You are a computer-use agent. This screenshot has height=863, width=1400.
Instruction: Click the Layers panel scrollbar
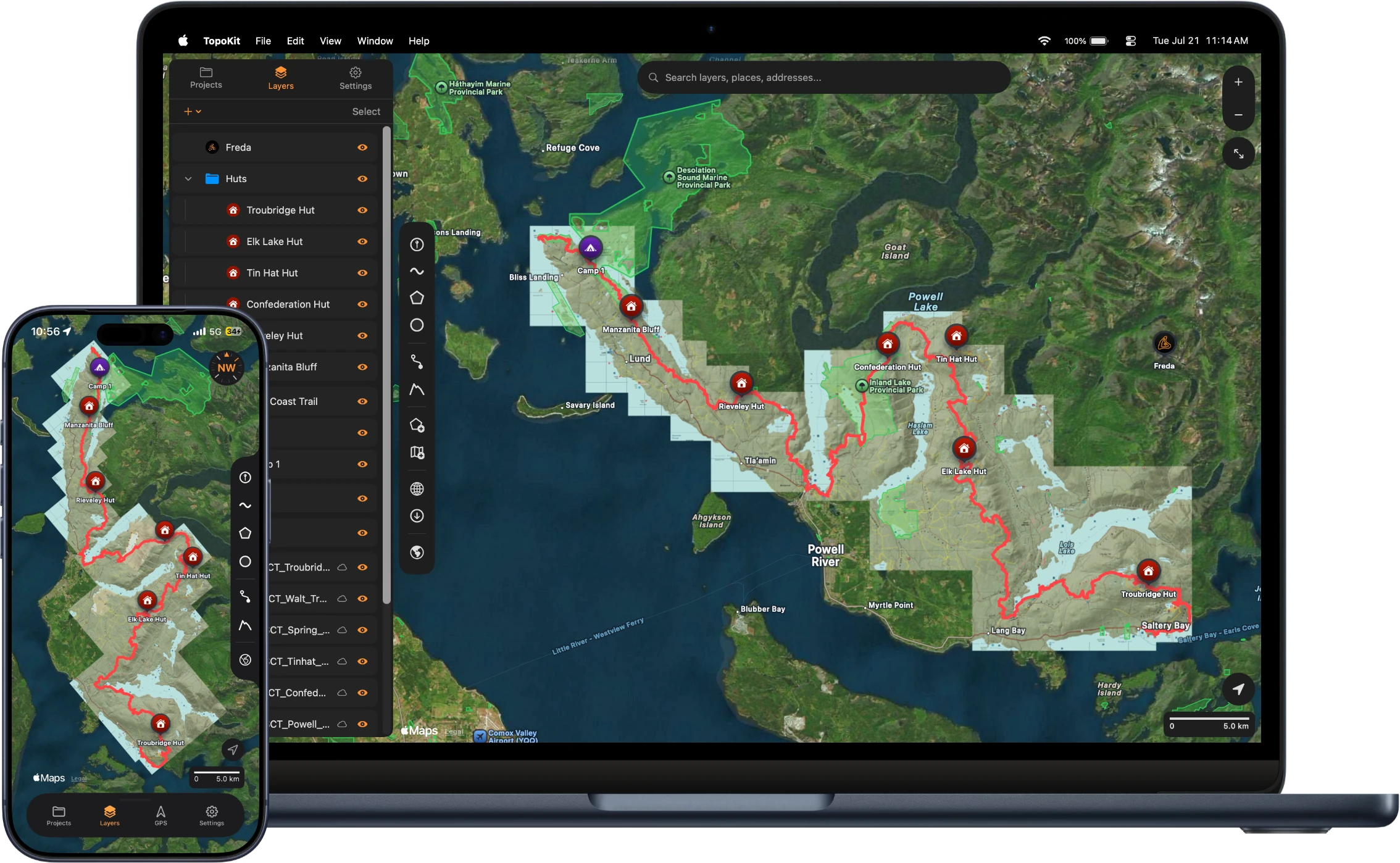386,364
